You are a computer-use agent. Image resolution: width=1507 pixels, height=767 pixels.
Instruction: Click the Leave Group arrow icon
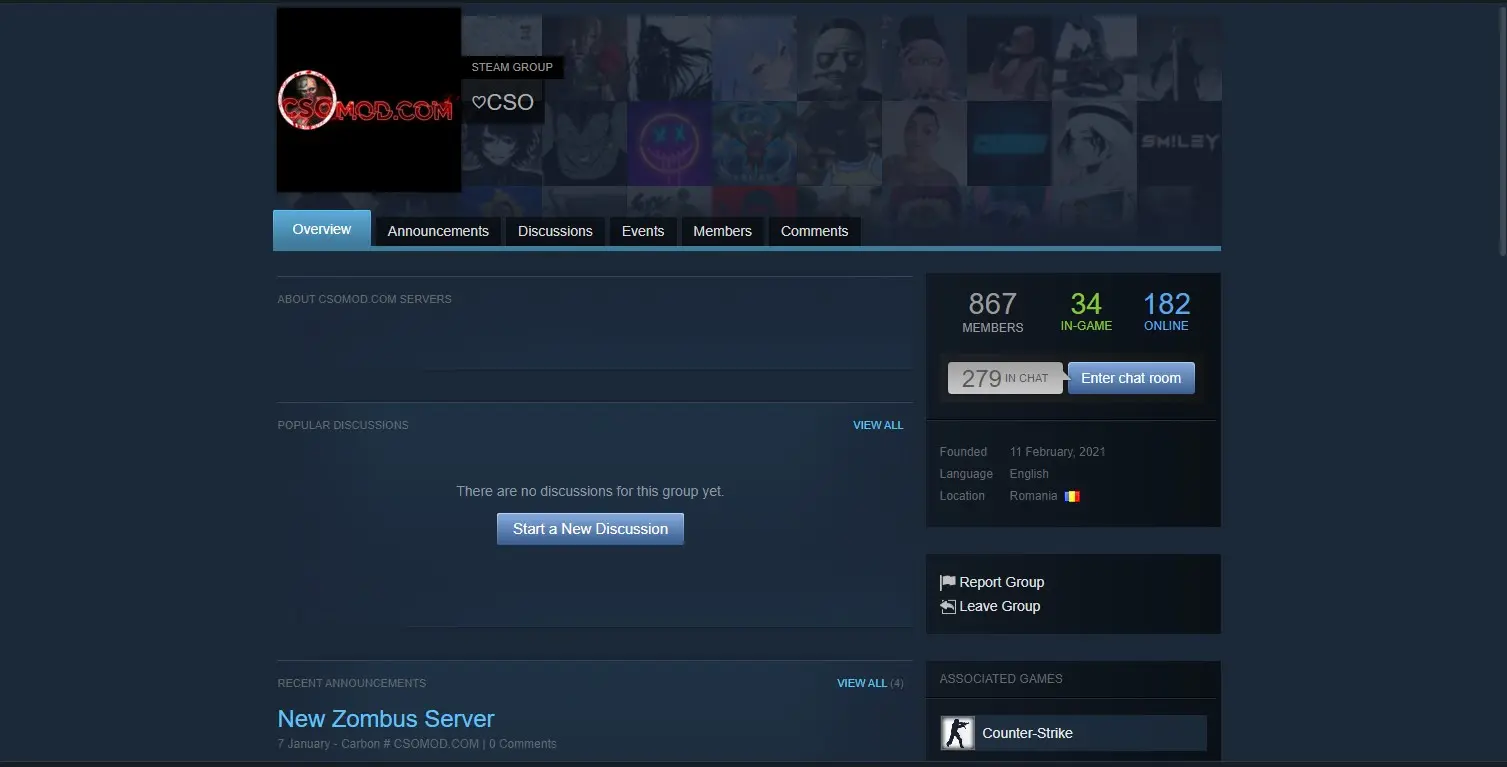point(948,606)
